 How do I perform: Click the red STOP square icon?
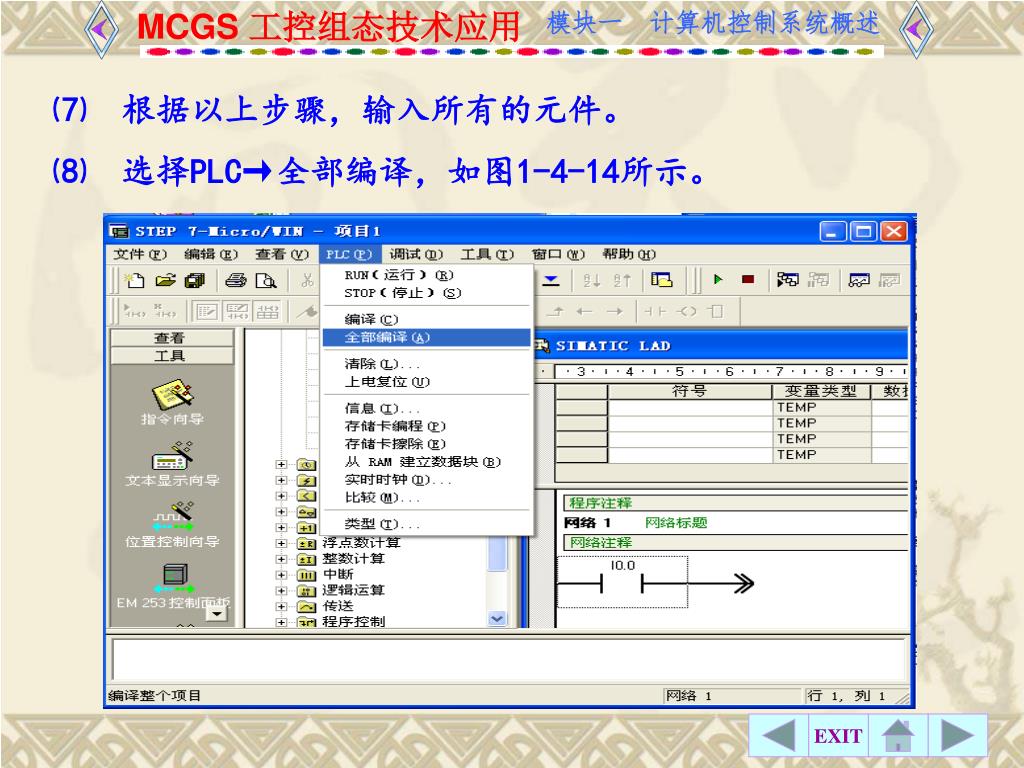748,280
